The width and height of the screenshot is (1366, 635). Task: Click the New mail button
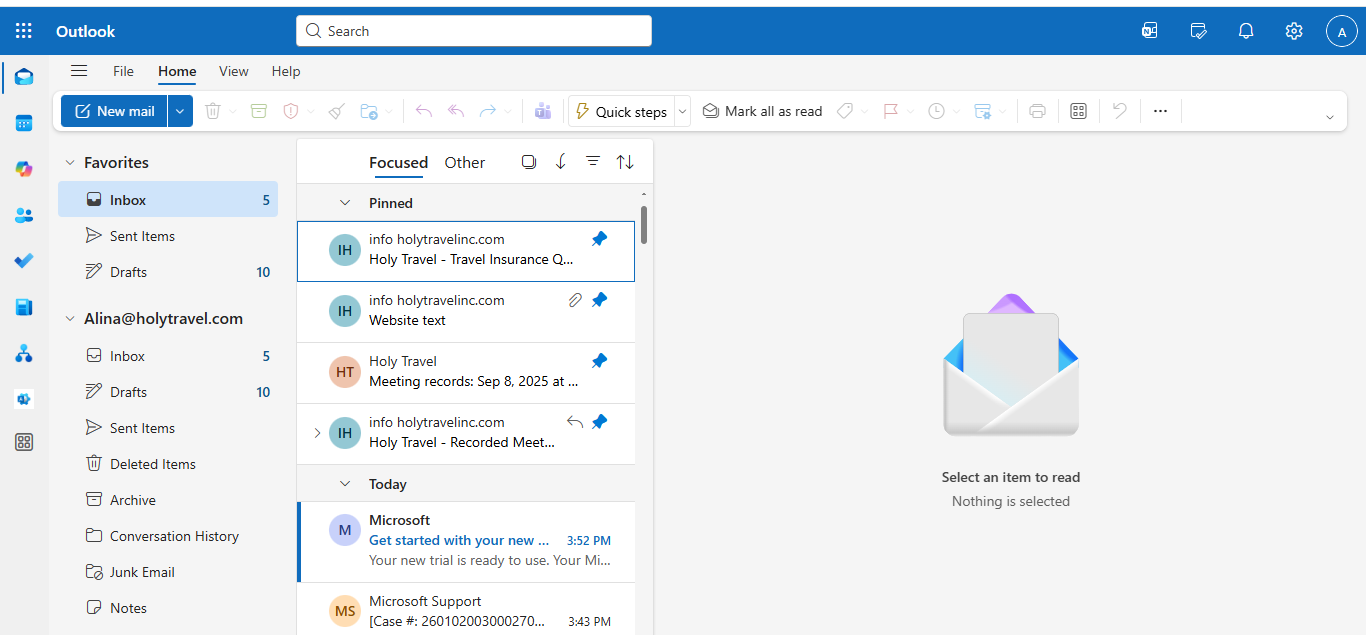pyautogui.click(x=114, y=111)
